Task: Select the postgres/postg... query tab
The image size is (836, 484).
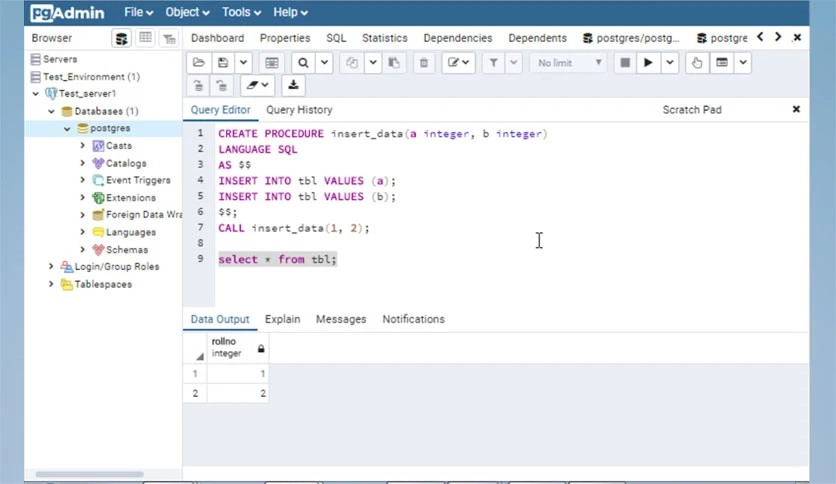Action: (631, 38)
